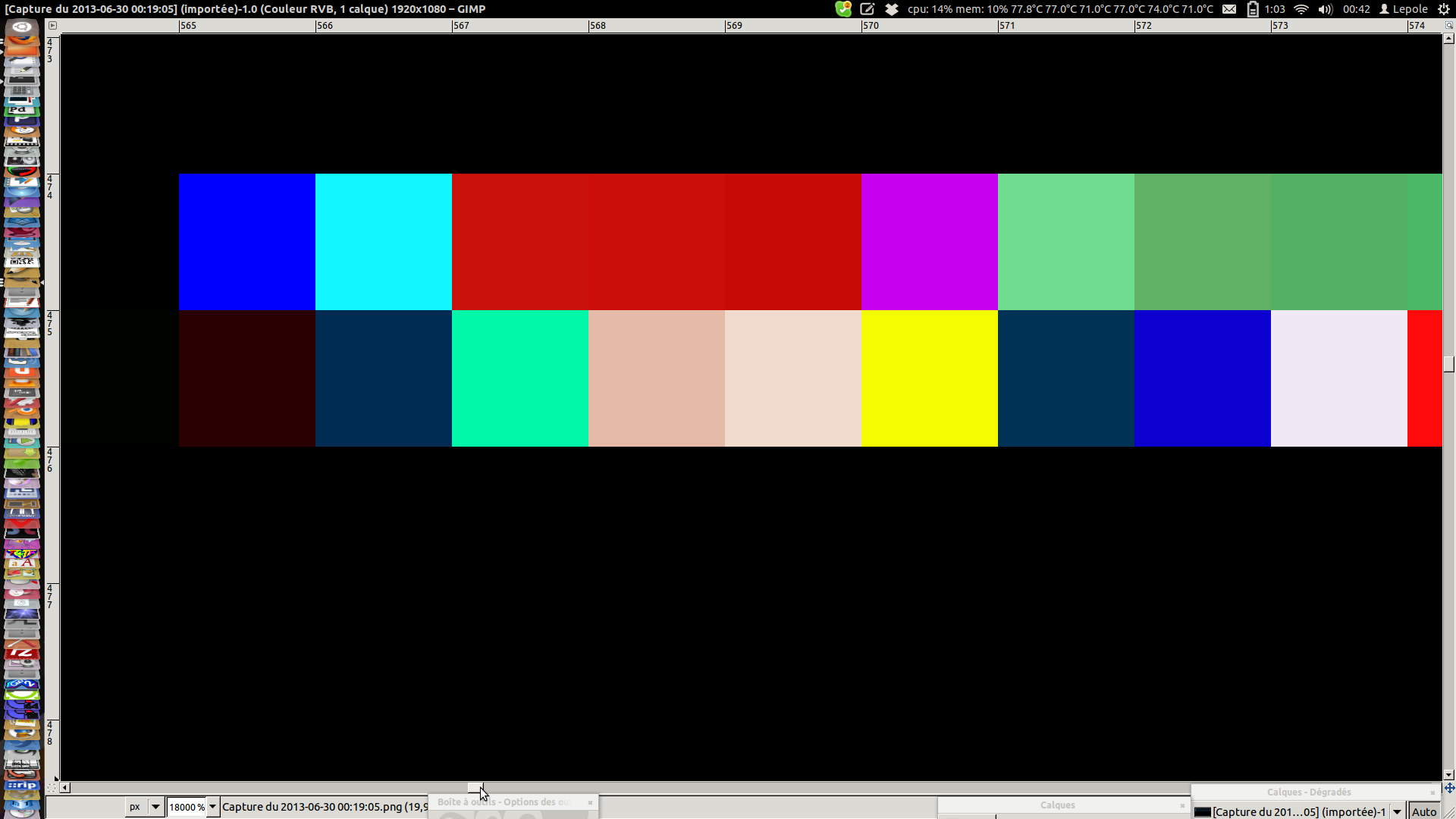Expand the 18000% zoom level dropdown
Viewport: 1456px width, 819px height.
[x=213, y=807]
